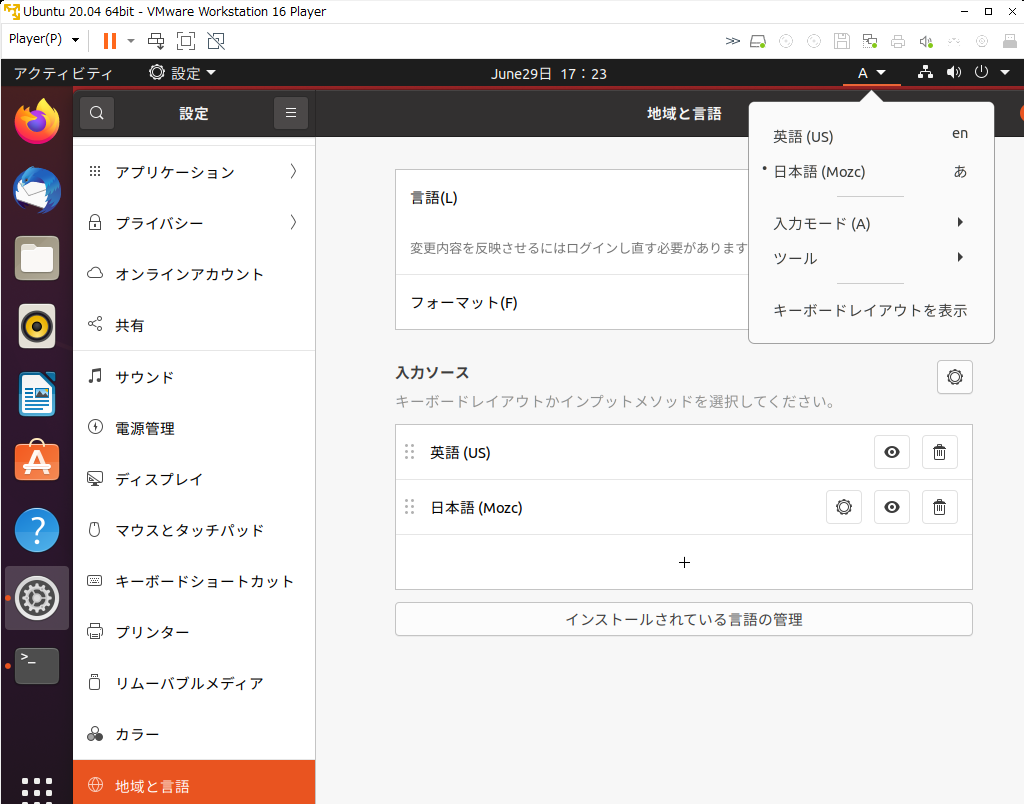Expand the プライバシー category chevron
The width and height of the screenshot is (1024, 804).
(293, 223)
